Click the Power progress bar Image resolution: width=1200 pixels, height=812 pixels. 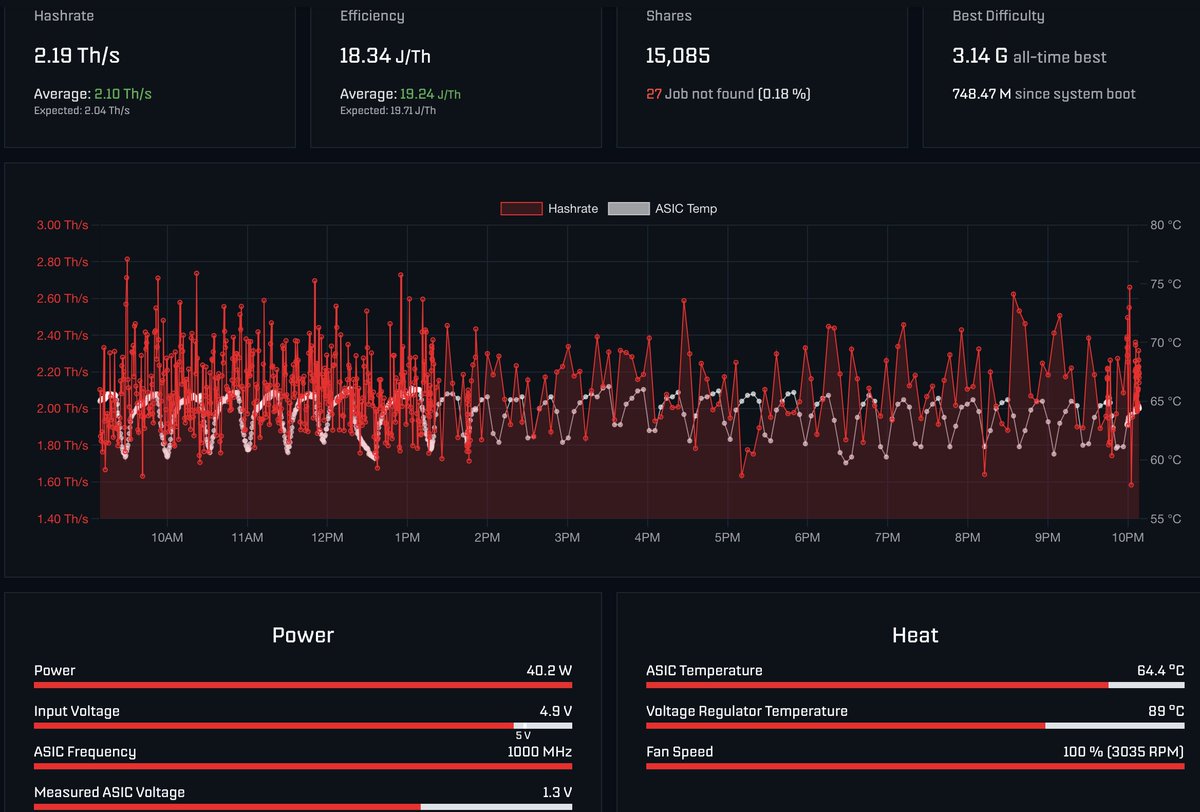(303, 685)
